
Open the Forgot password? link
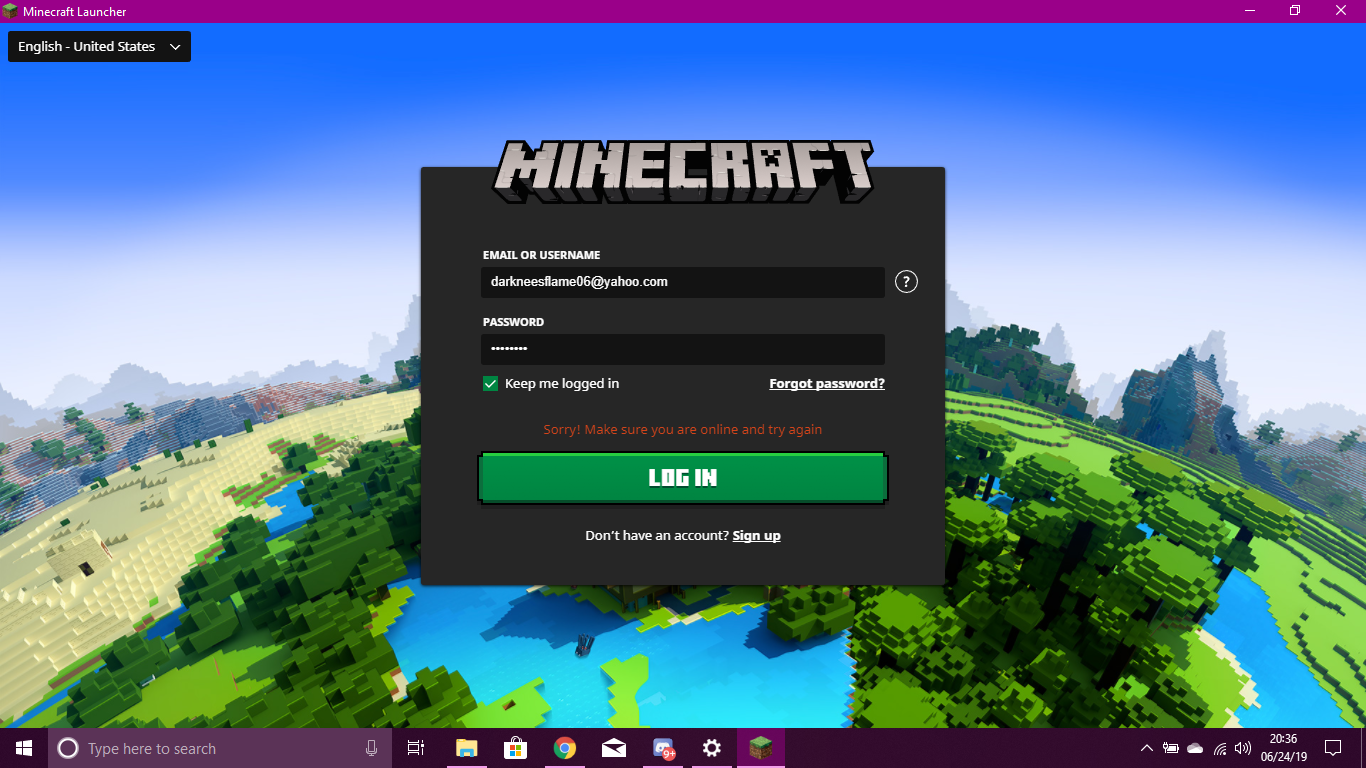(827, 384)
